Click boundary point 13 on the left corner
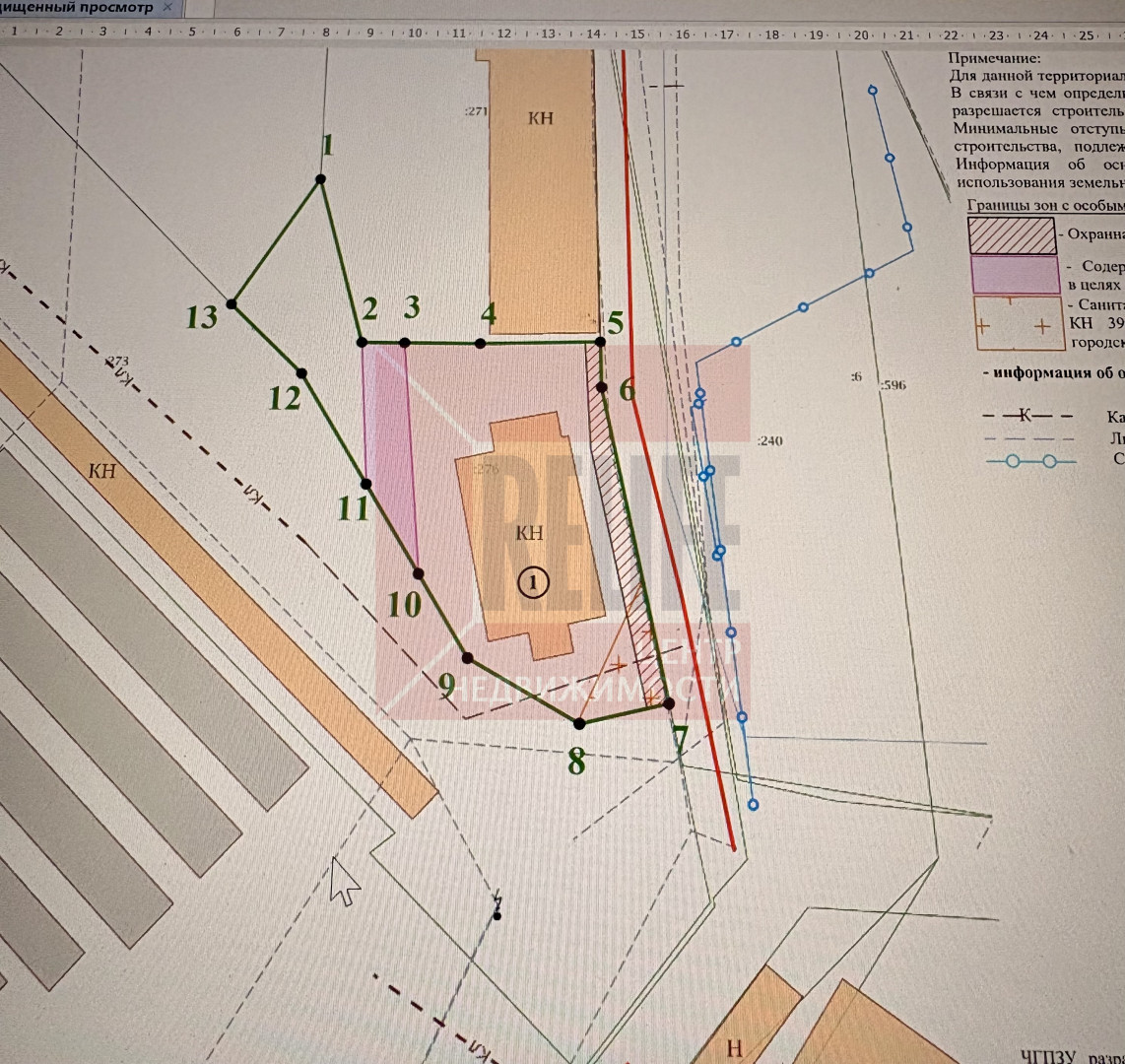This screenshot has height=1064, width=1125. (232, 304)
